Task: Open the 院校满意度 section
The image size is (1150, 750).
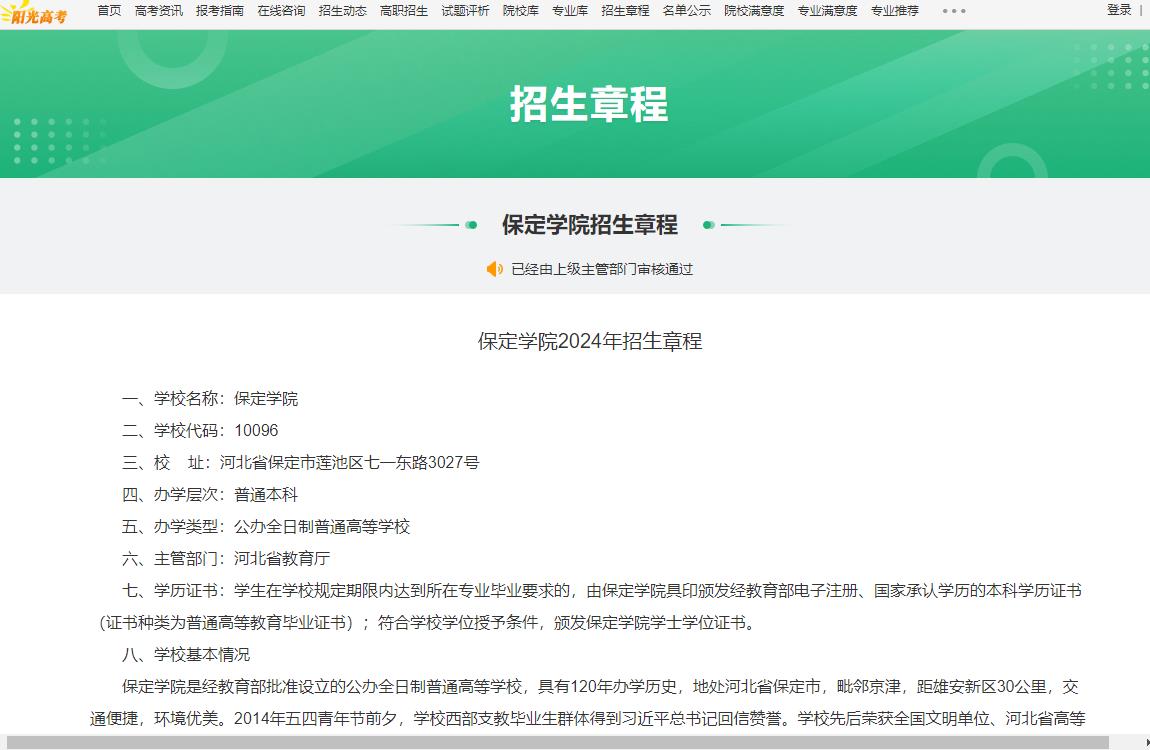Action: [753, 11]
